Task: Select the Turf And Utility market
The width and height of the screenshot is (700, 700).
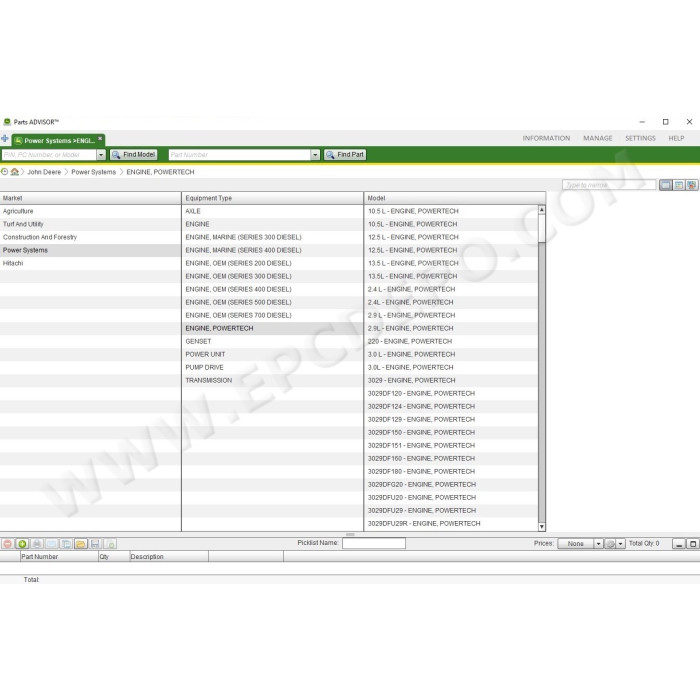Action: click(90, 224)
